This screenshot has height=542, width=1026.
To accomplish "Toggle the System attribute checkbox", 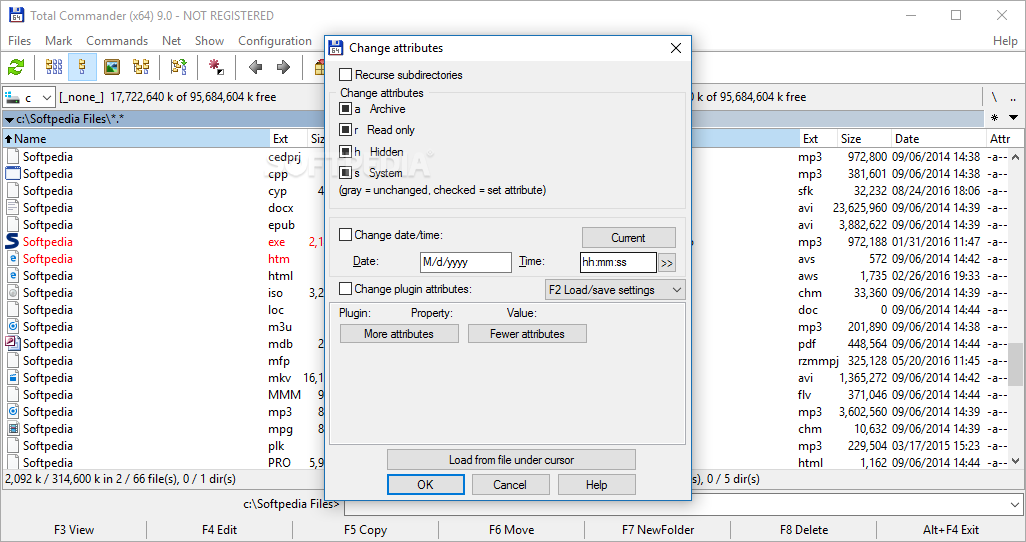I will (345, 173).
